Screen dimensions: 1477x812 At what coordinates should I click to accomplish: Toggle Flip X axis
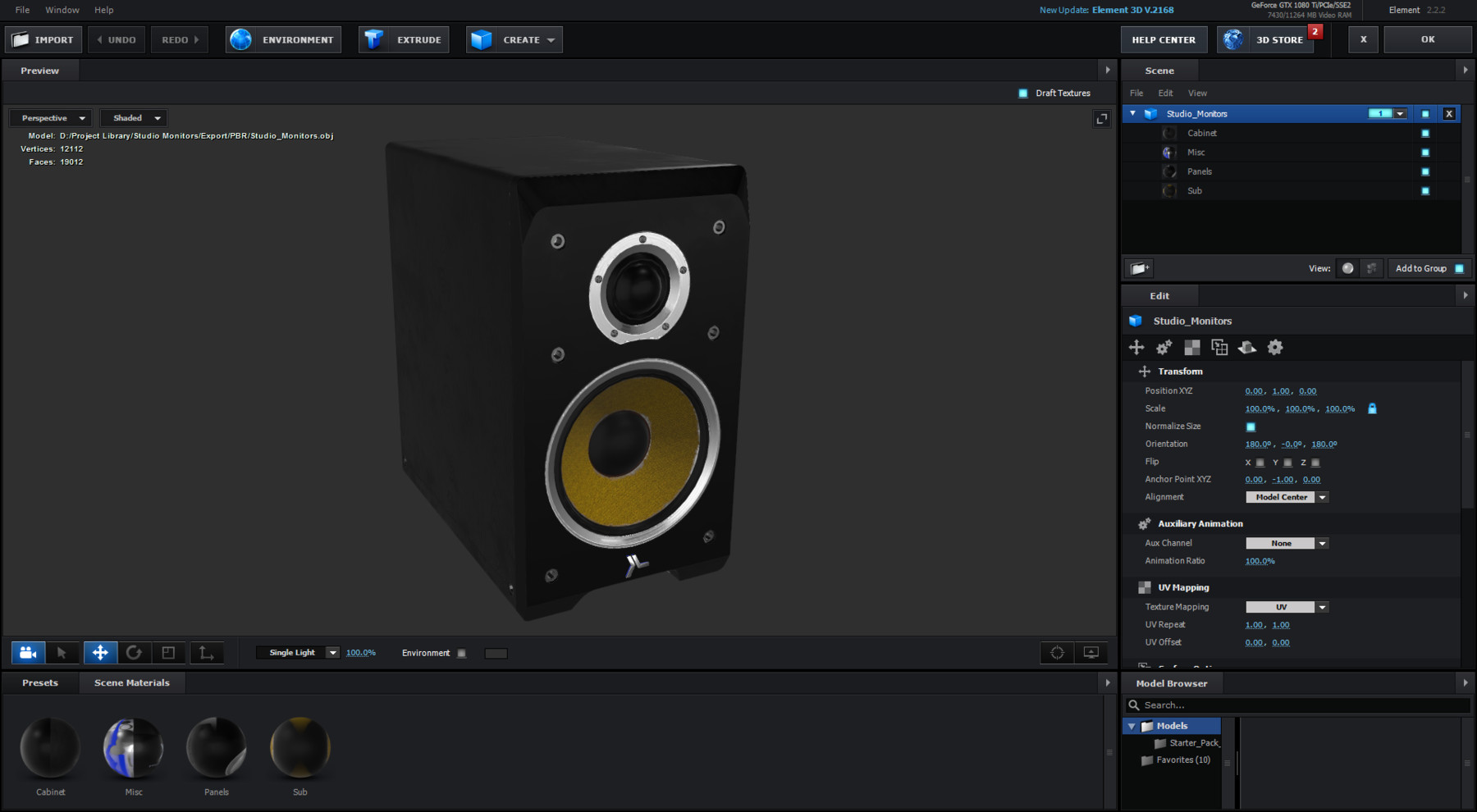coord(1260,462)
